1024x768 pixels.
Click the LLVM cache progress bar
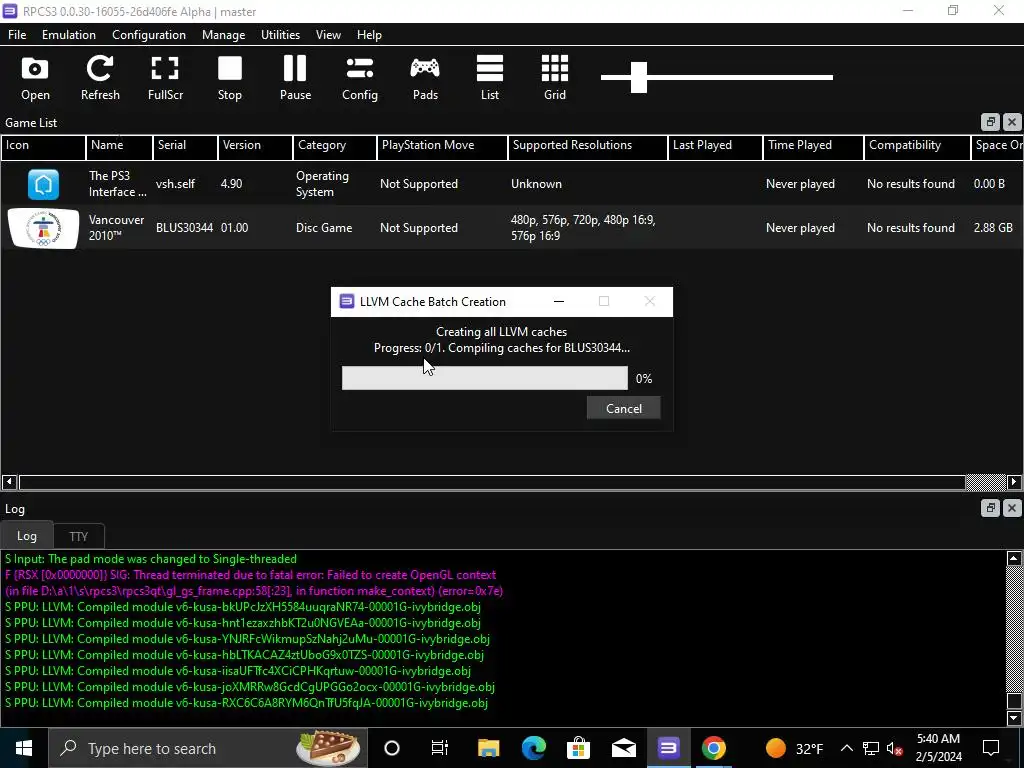click(485, 378)
